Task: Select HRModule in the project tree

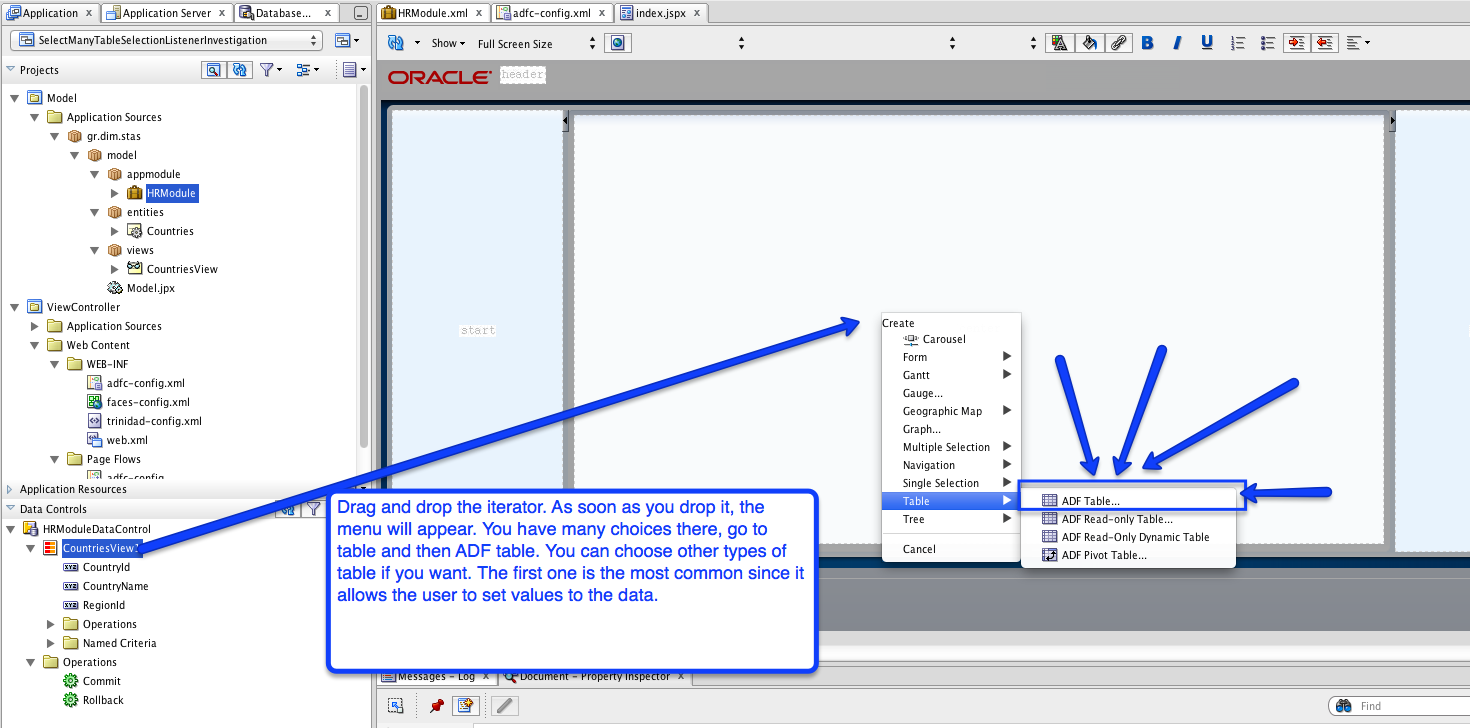Action: point(171,193)
